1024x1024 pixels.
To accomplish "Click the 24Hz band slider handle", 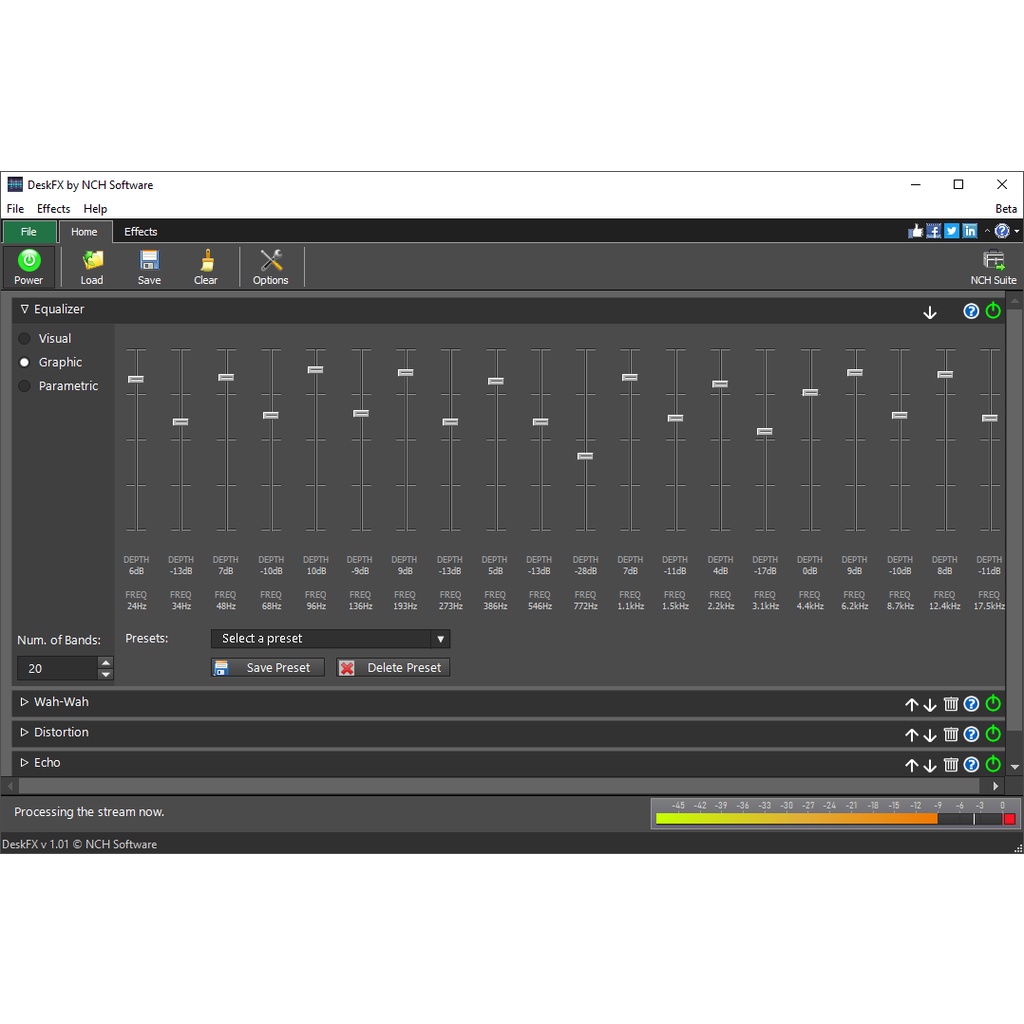I will pos(136,379).
